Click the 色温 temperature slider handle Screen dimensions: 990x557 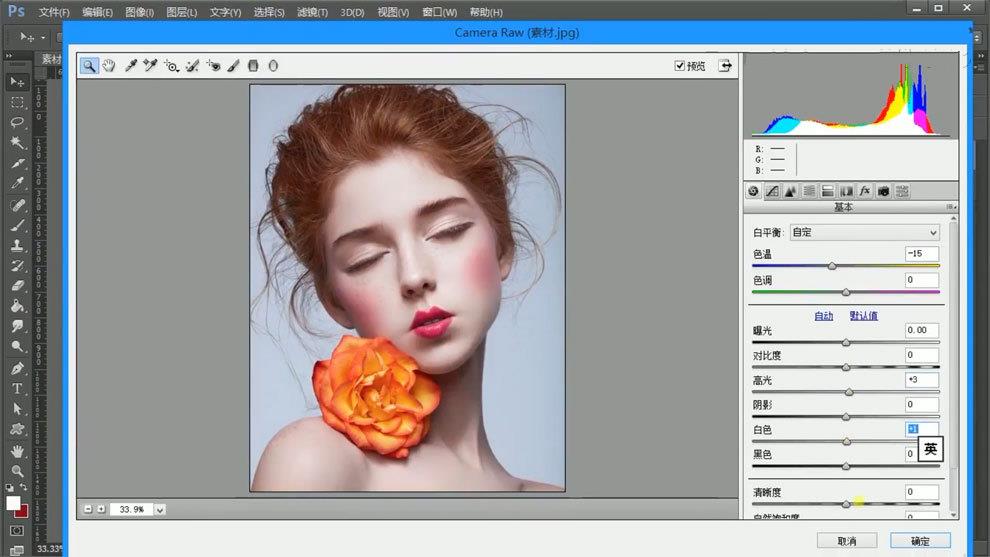(832, 266)
